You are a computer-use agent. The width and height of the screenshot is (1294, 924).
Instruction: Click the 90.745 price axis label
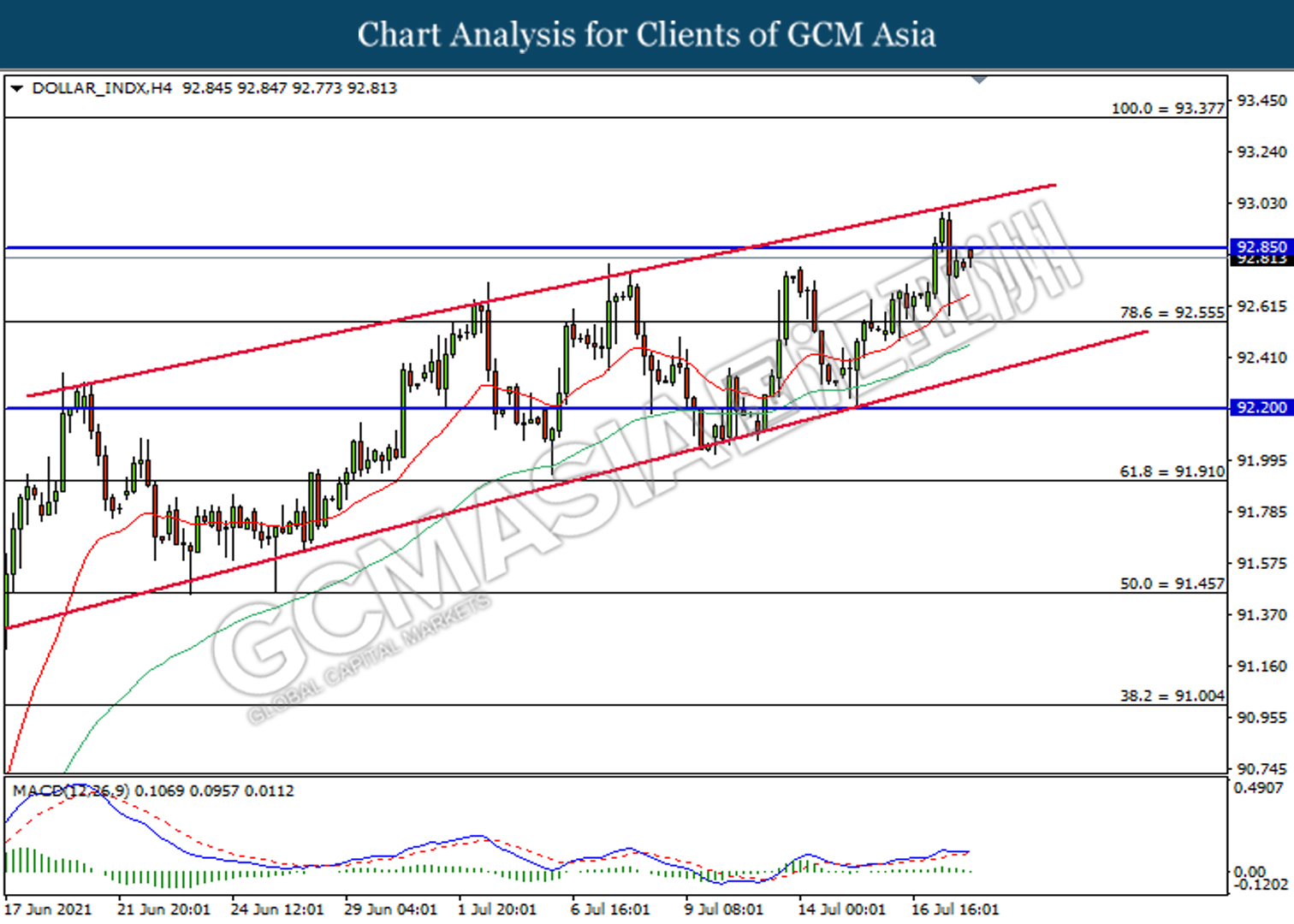pyautogui.click(x=1261, y=768)
